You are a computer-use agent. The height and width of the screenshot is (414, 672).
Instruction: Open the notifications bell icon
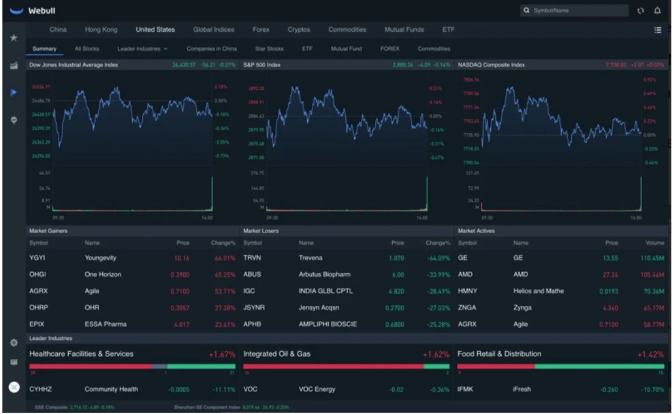(657, 10)
